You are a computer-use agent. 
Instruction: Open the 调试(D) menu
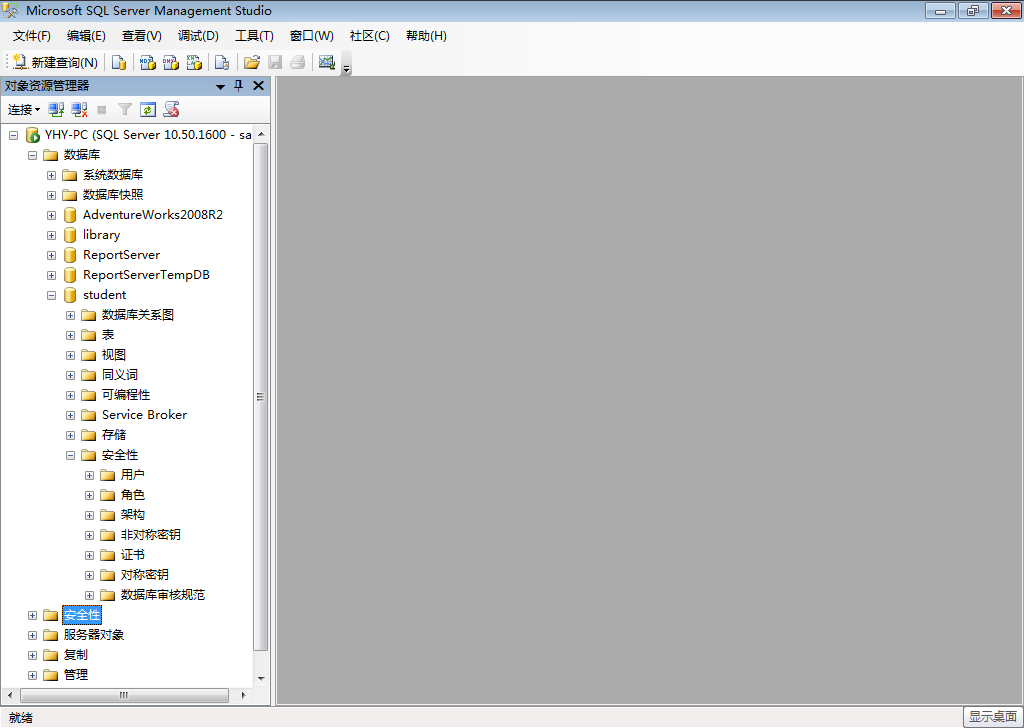pos(198,36)
